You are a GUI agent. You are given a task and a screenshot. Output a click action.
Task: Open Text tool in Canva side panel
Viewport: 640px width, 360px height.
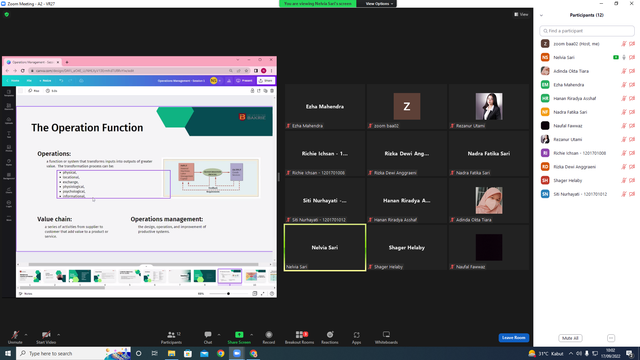click(x=9, y=134)
